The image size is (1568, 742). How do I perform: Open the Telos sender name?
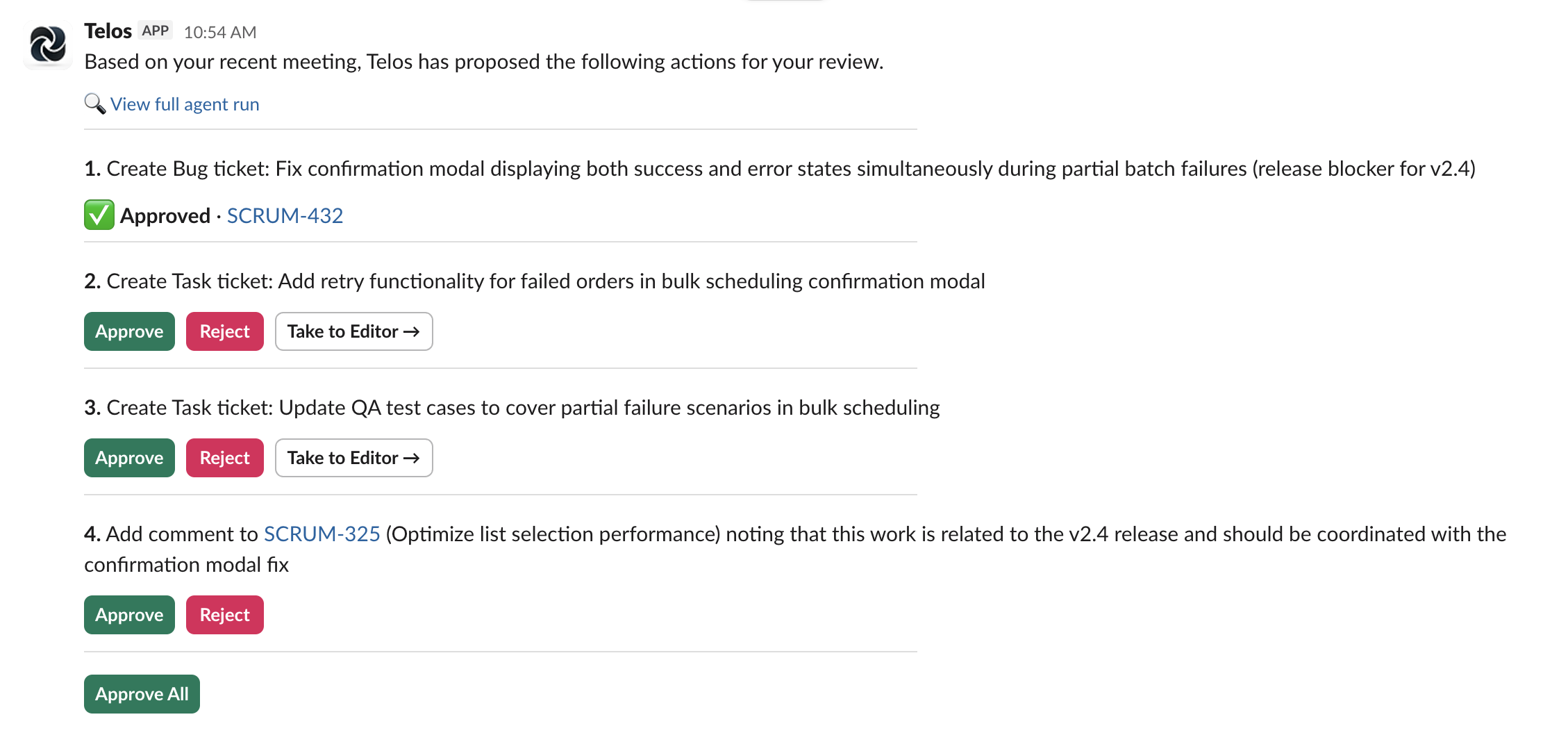coord(108,31)
